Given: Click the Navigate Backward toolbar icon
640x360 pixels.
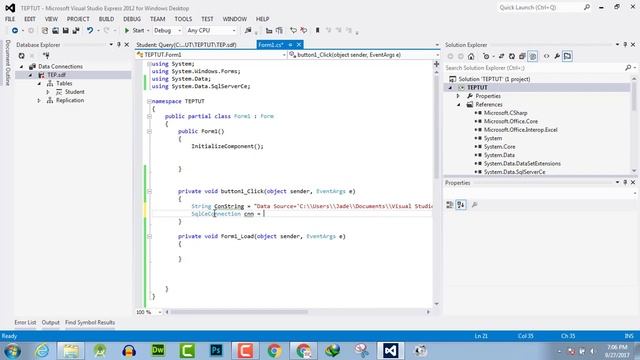Looking at the screenshot, I should (x=15, y=31).
